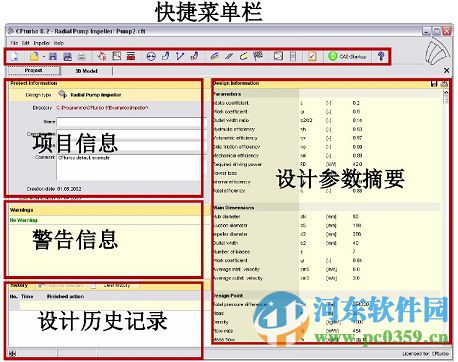
Task: Click the red cursor-arrow toolbar icon
Action: click(x=102, y=56)
